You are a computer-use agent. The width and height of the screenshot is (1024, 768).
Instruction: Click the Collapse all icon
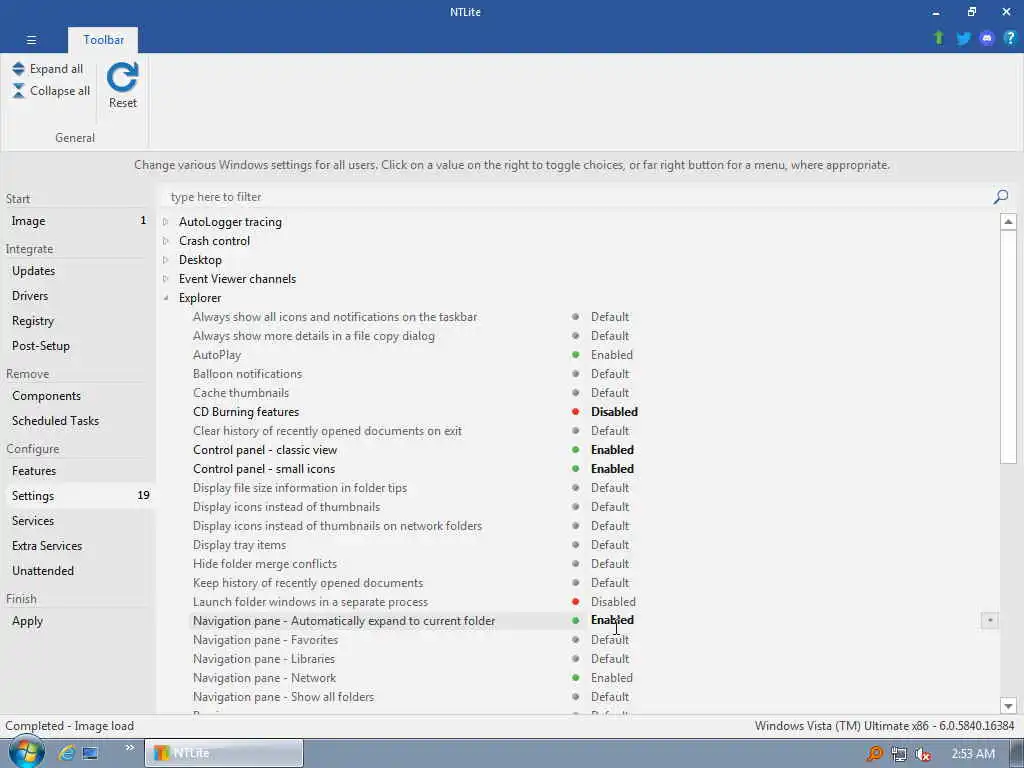18,91
